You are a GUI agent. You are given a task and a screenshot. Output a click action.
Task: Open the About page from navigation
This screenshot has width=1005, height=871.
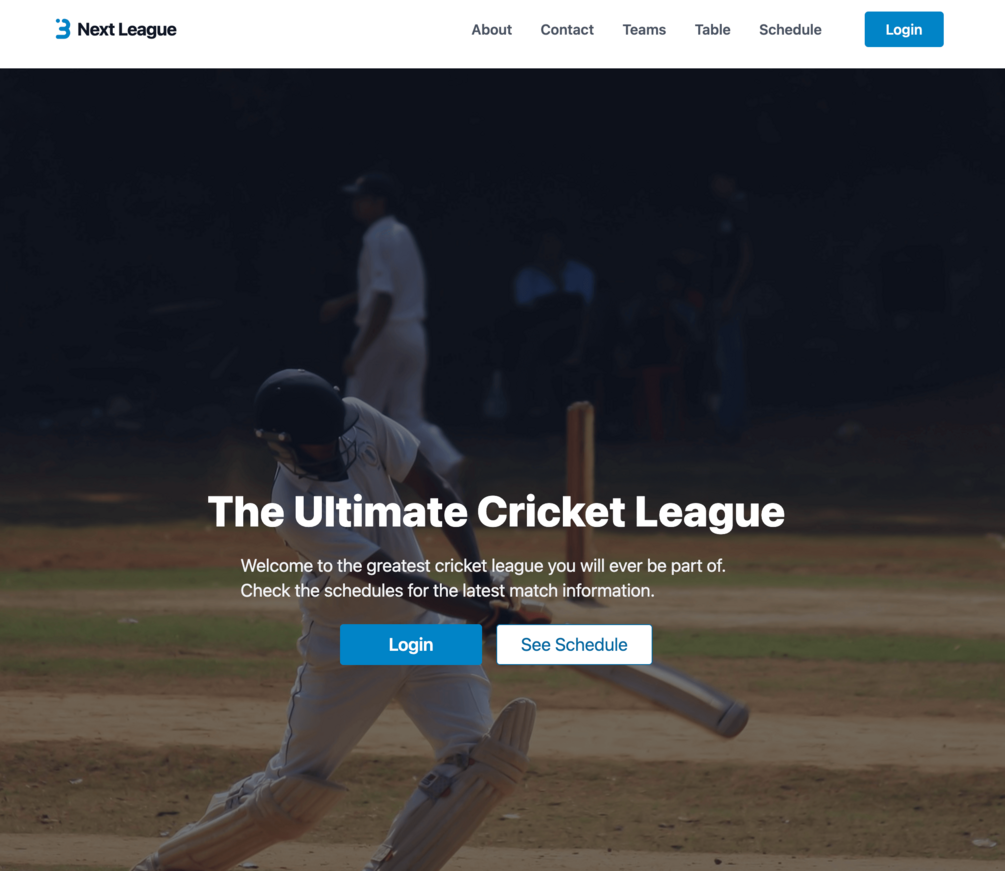pos(492,29)
